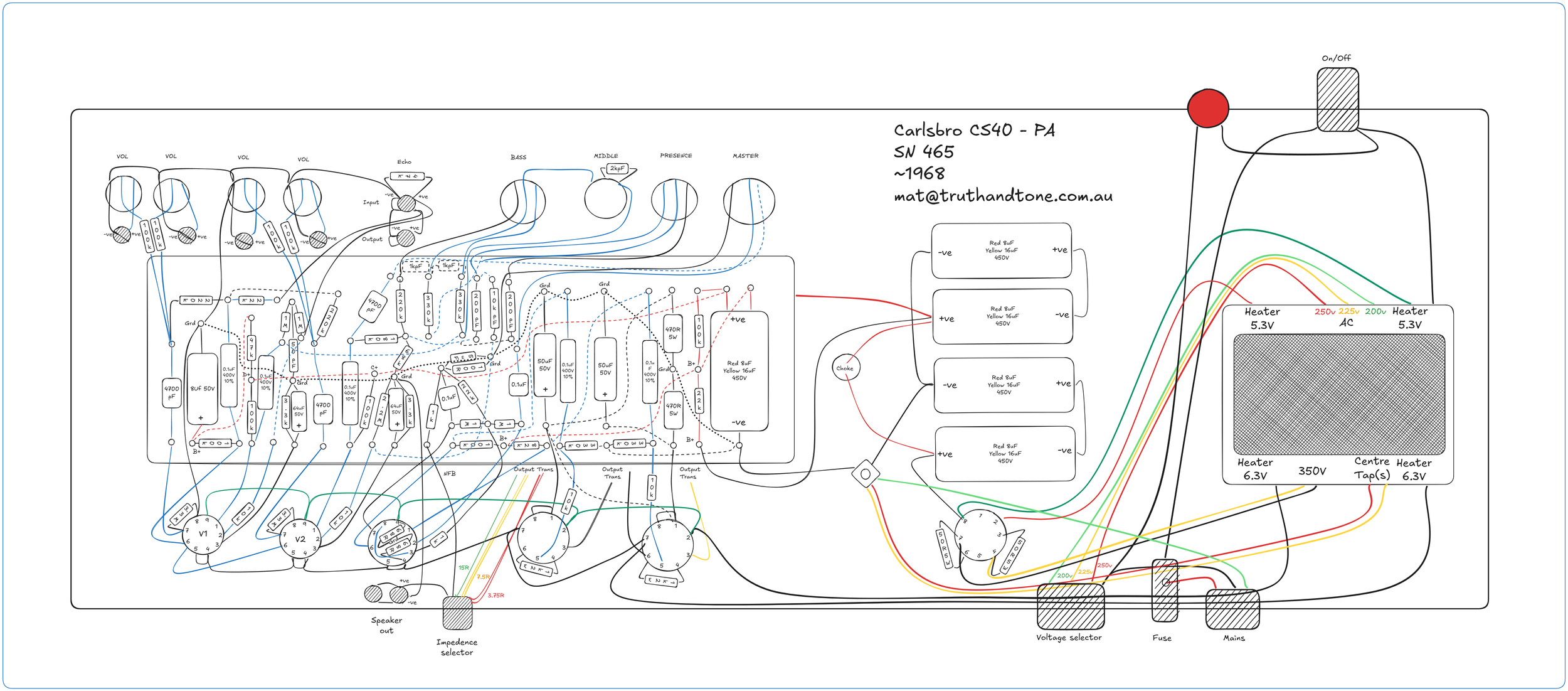This screenshot has width=1568, height=691.
Task: Select the 2kpF capacitor above MIDDLE
Action: pyautogui.click(x=617, y=168)
